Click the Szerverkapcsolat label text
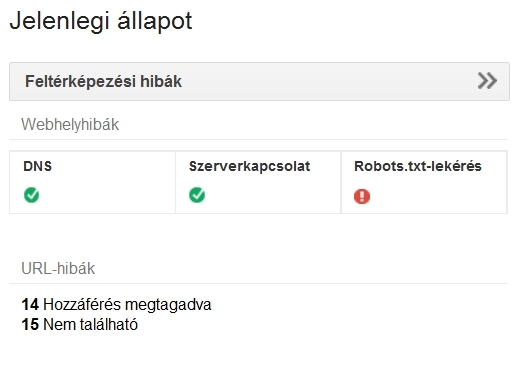Viewport: 520px width, 389px height. [x=250, y=166]
